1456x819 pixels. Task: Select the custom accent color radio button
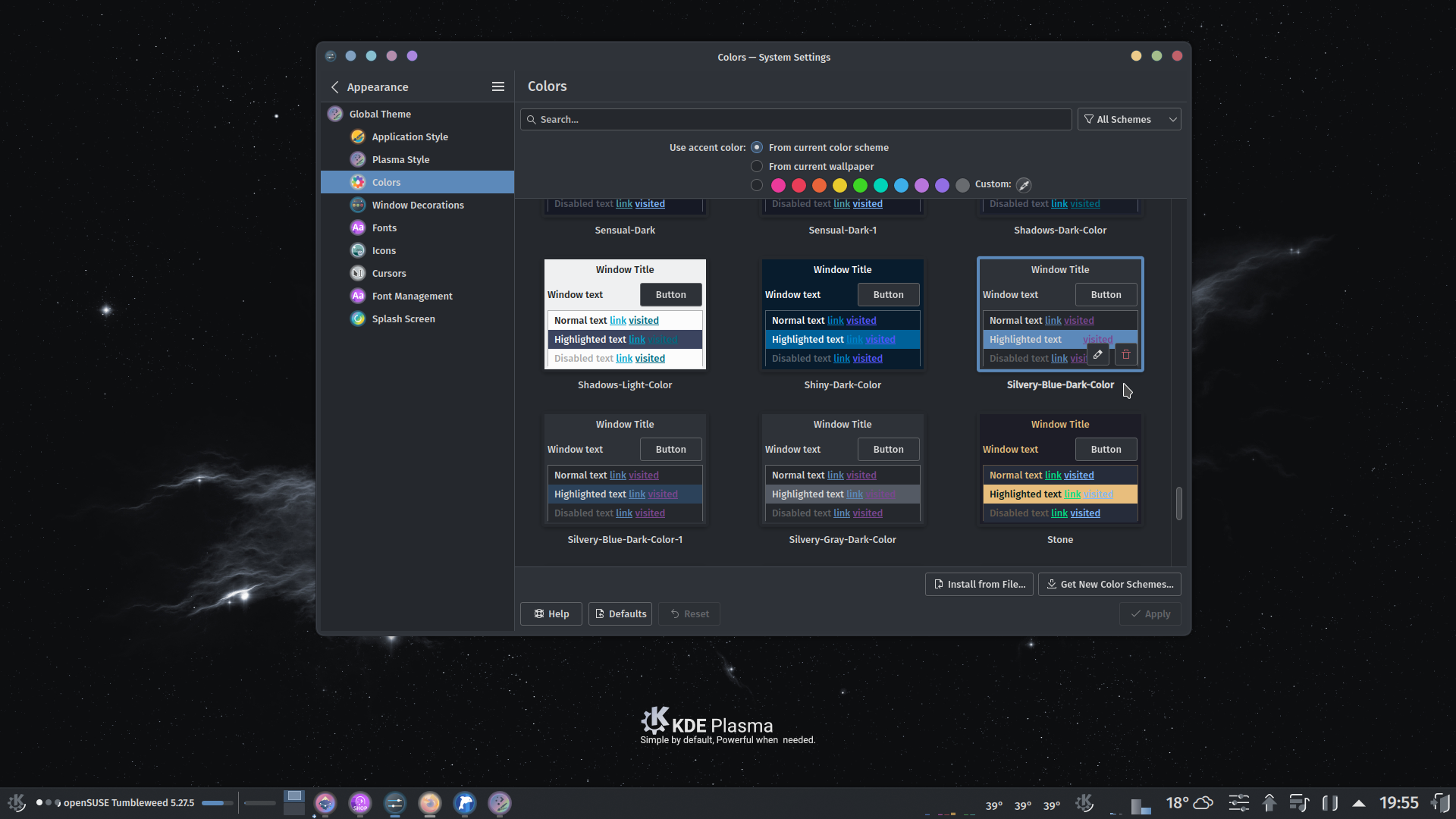[x=757, y=185]
